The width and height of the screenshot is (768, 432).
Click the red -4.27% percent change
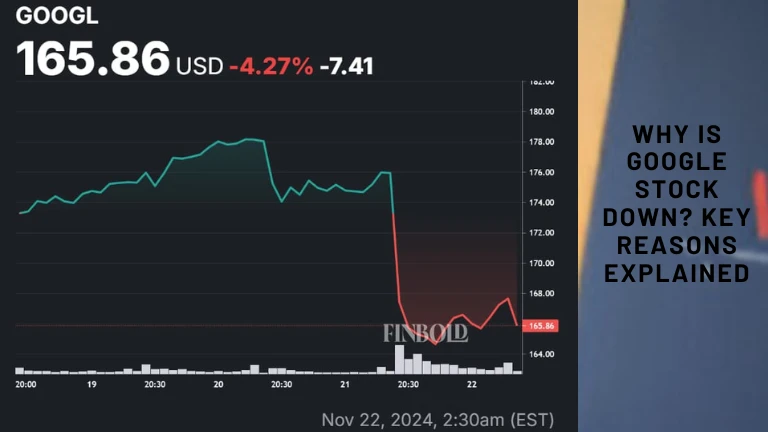pyautogui.click(x=270, y=66)
